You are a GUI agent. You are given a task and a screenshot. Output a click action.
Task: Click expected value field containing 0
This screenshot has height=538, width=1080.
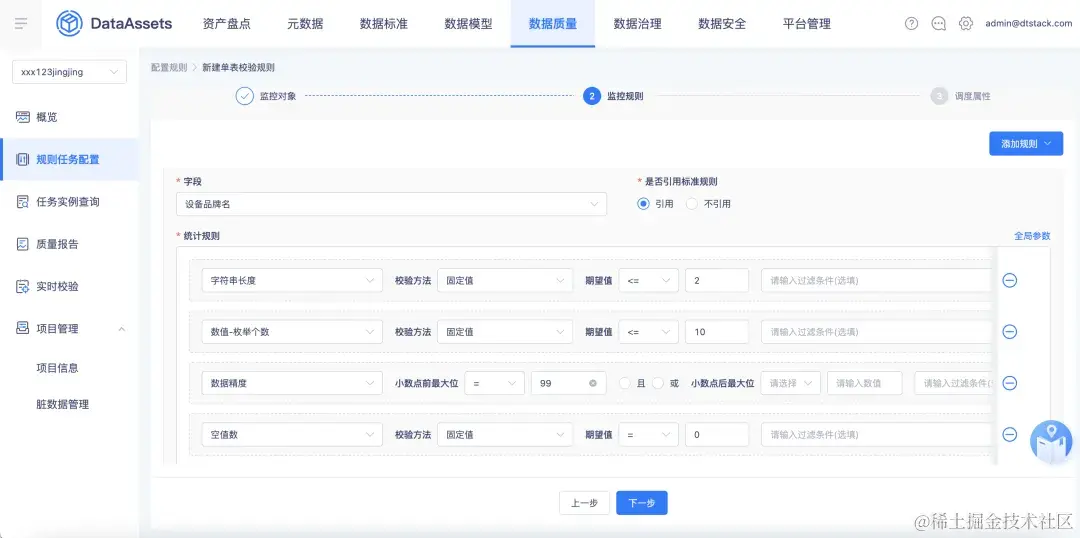click(717, 434)
